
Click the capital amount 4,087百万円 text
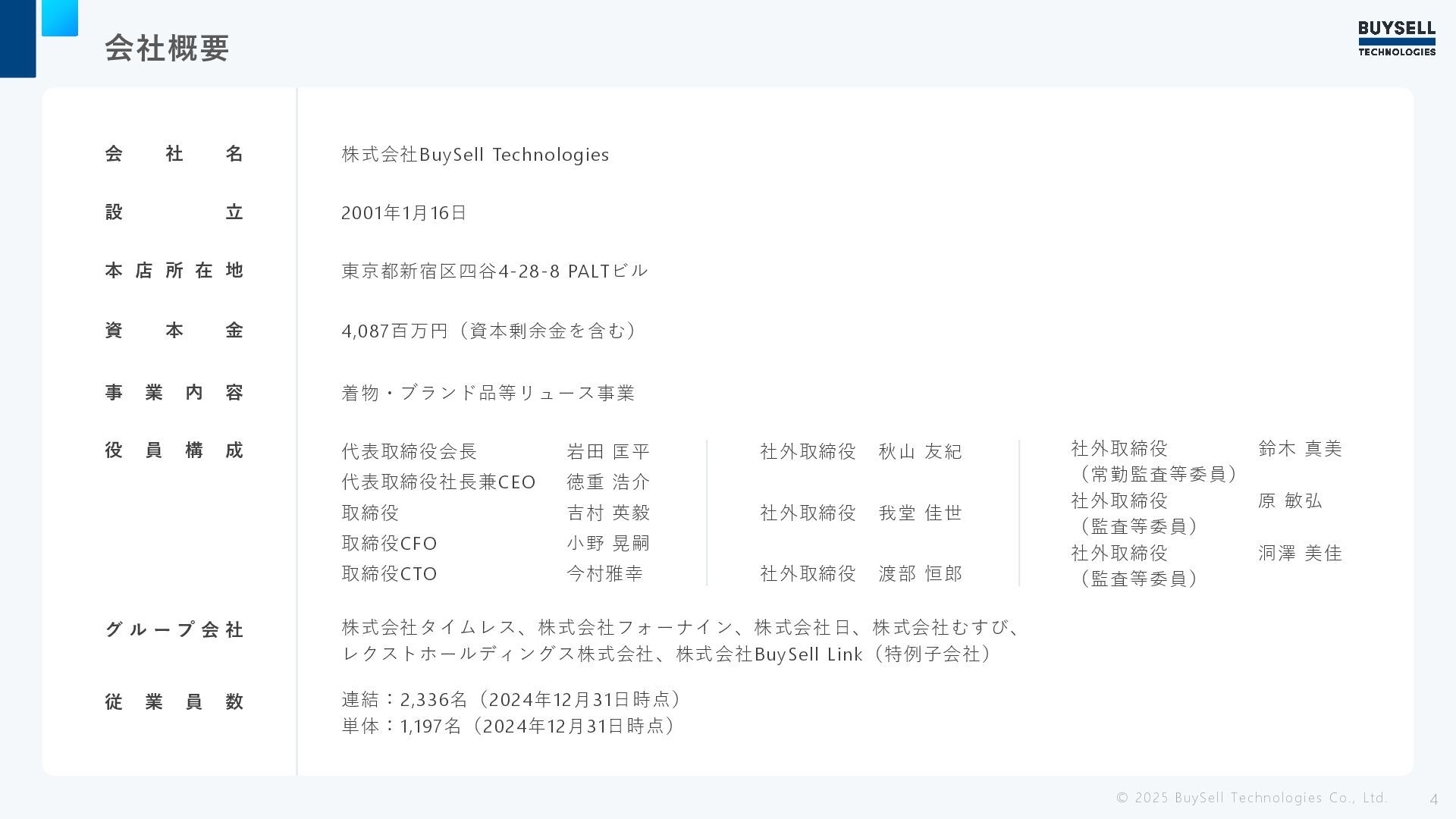point(490,331)
